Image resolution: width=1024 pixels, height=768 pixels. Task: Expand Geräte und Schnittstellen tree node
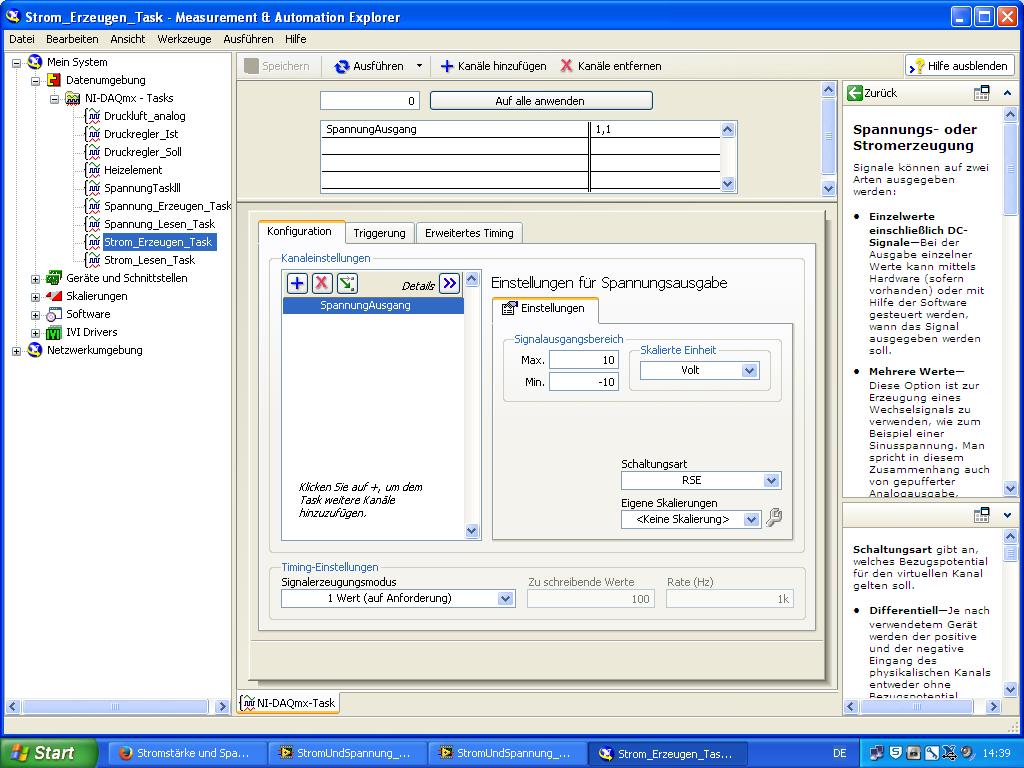pyautogui.click(x=36, y=278)
